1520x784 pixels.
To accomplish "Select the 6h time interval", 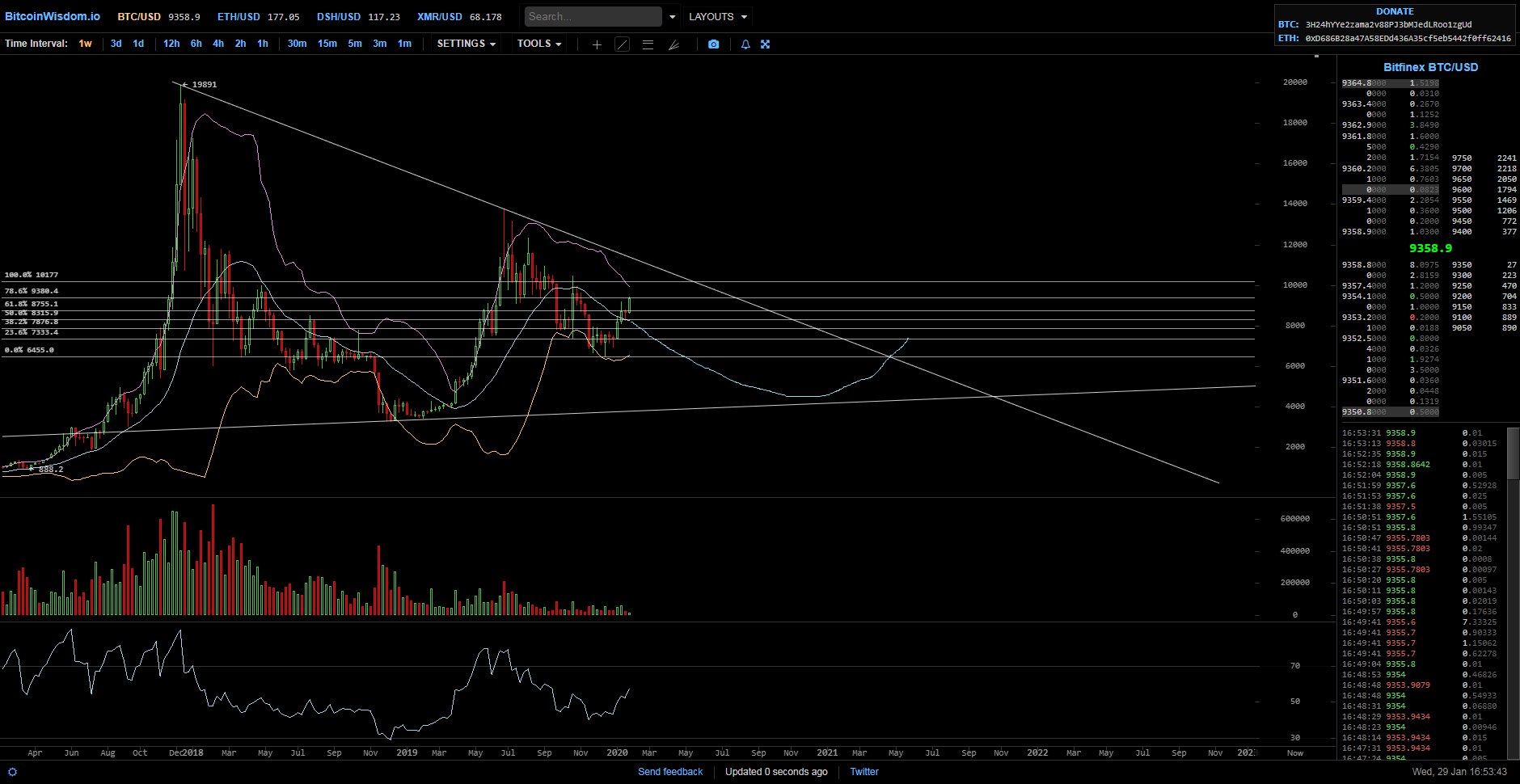I will [196, 44].
